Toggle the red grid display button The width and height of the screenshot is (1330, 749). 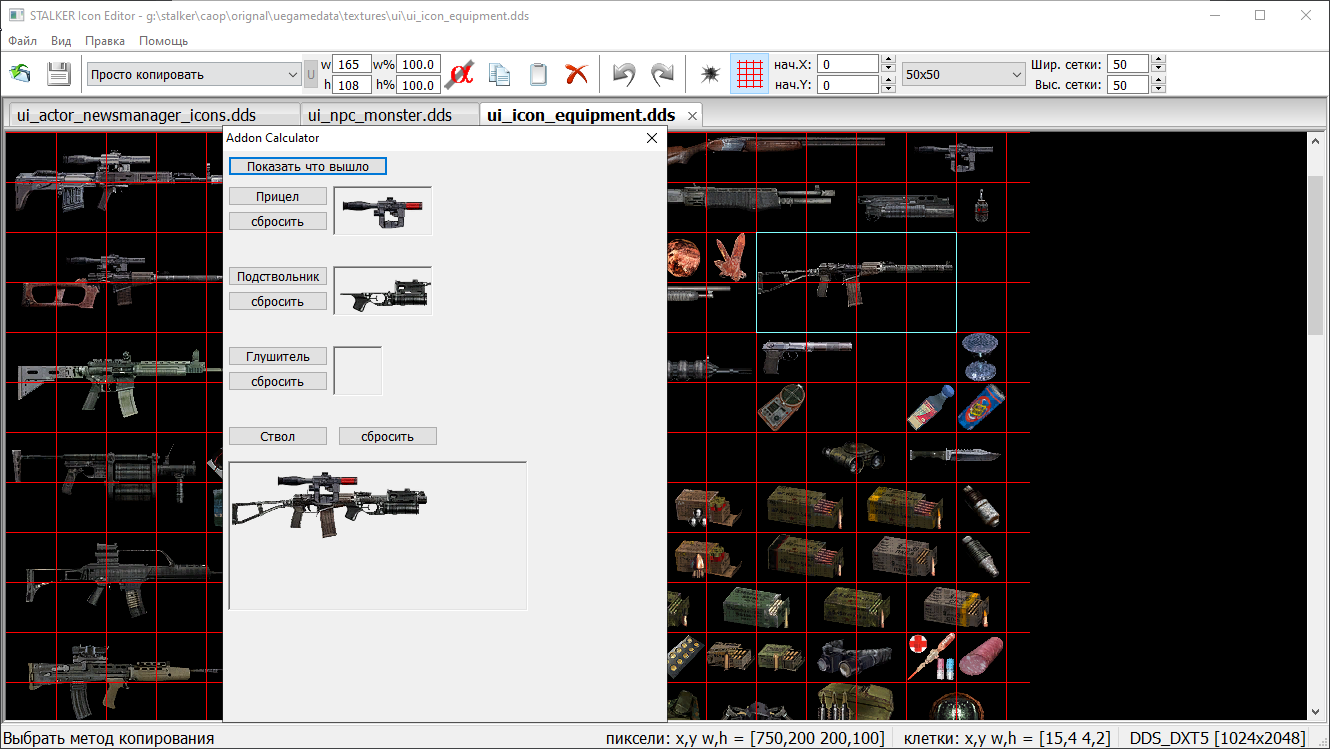(x=749, y=74)
